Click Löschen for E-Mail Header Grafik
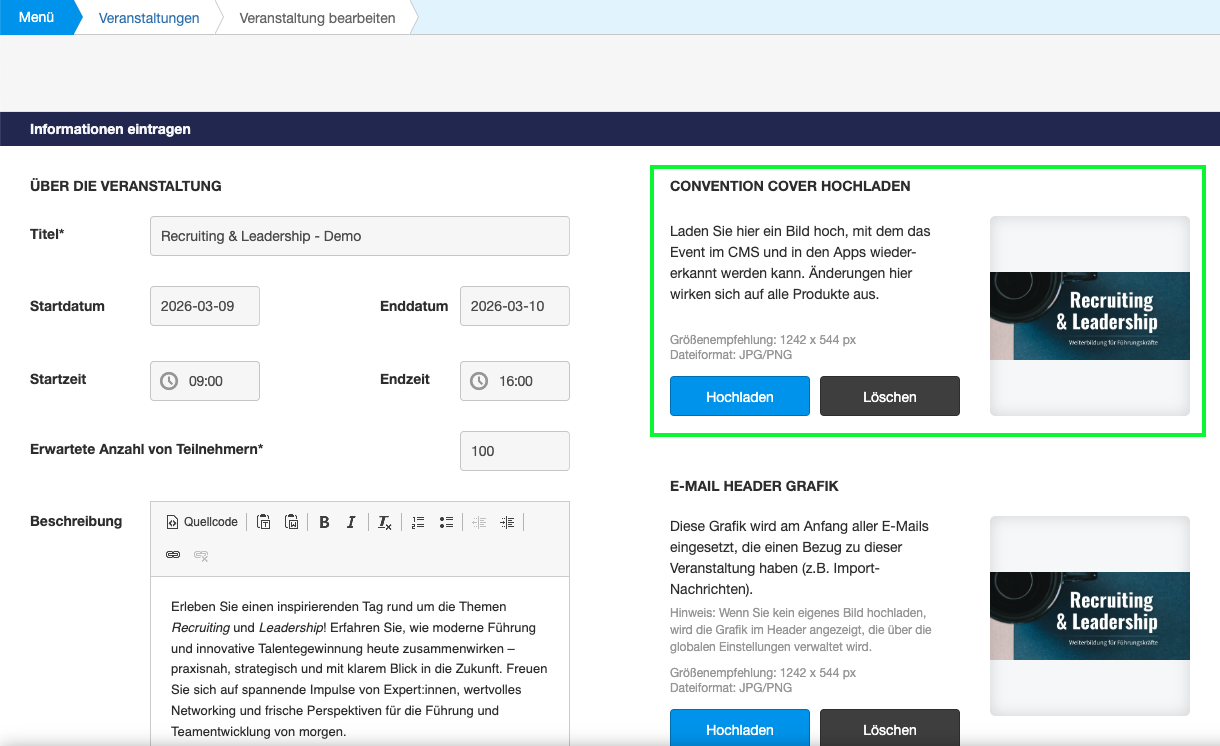The width and height of the screenshot is (1220, 746). point(890,728)
